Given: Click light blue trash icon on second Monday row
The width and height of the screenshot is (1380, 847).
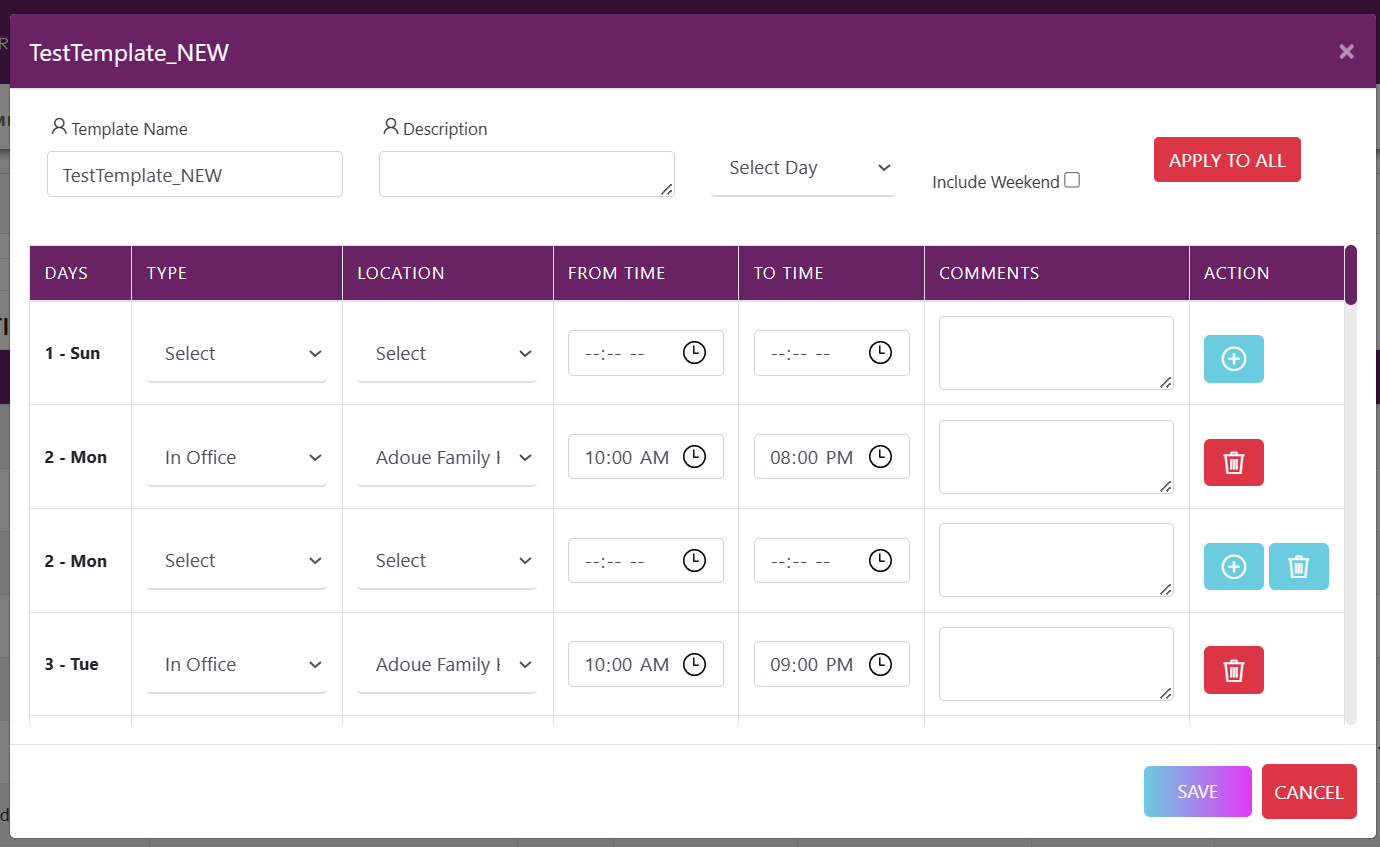Looking at the screenshot, I should point(1298,567).
